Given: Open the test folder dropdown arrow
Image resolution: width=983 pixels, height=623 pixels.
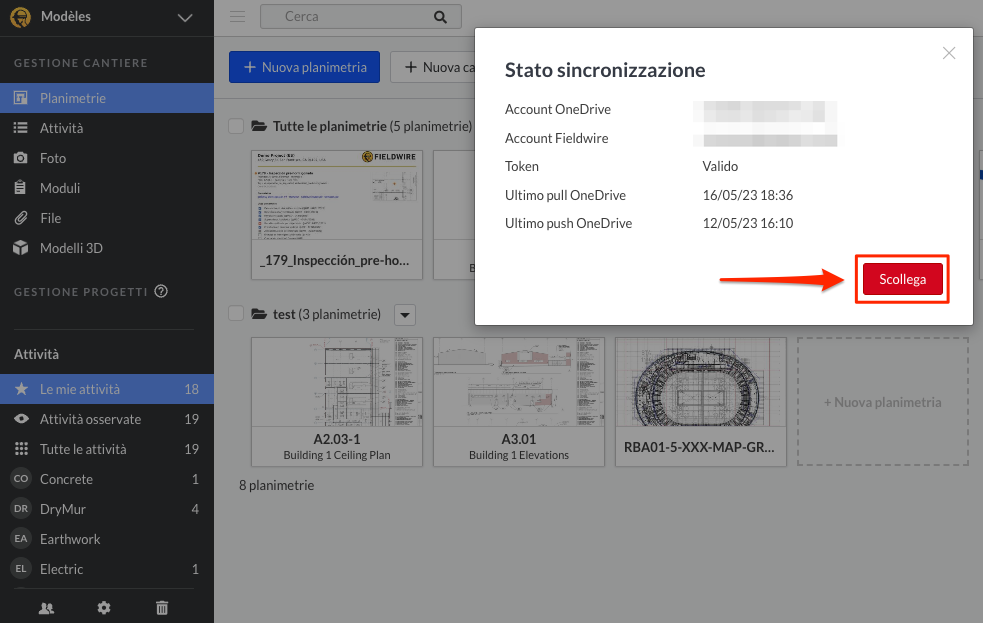Looking at the screenshot, I should 404,315.
